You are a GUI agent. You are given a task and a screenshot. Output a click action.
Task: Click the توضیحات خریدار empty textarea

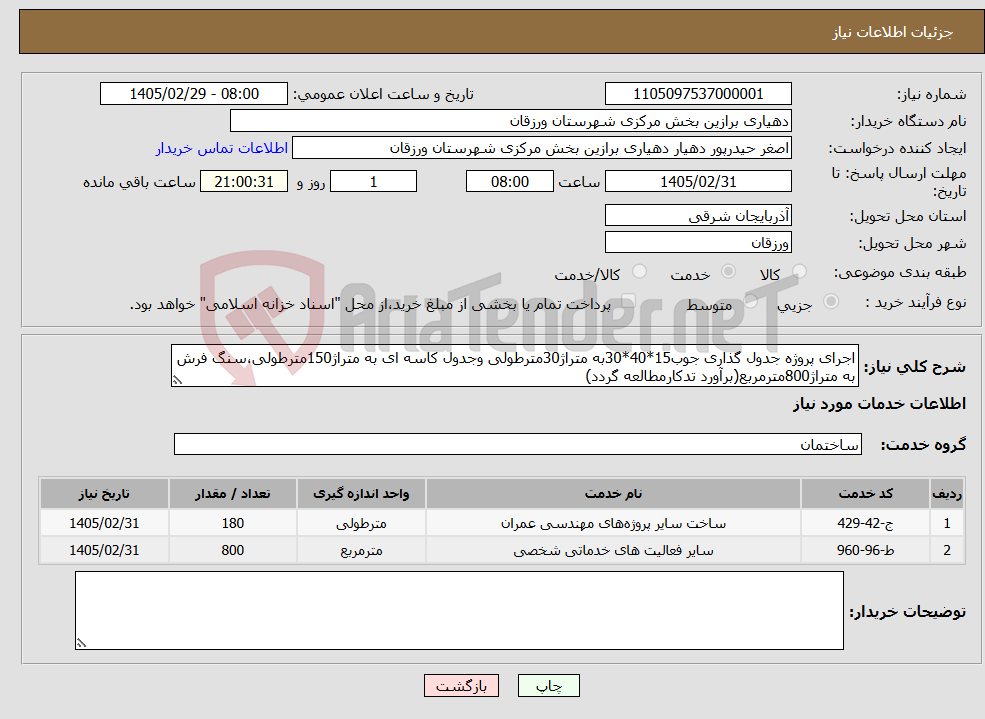coord(459,610)
